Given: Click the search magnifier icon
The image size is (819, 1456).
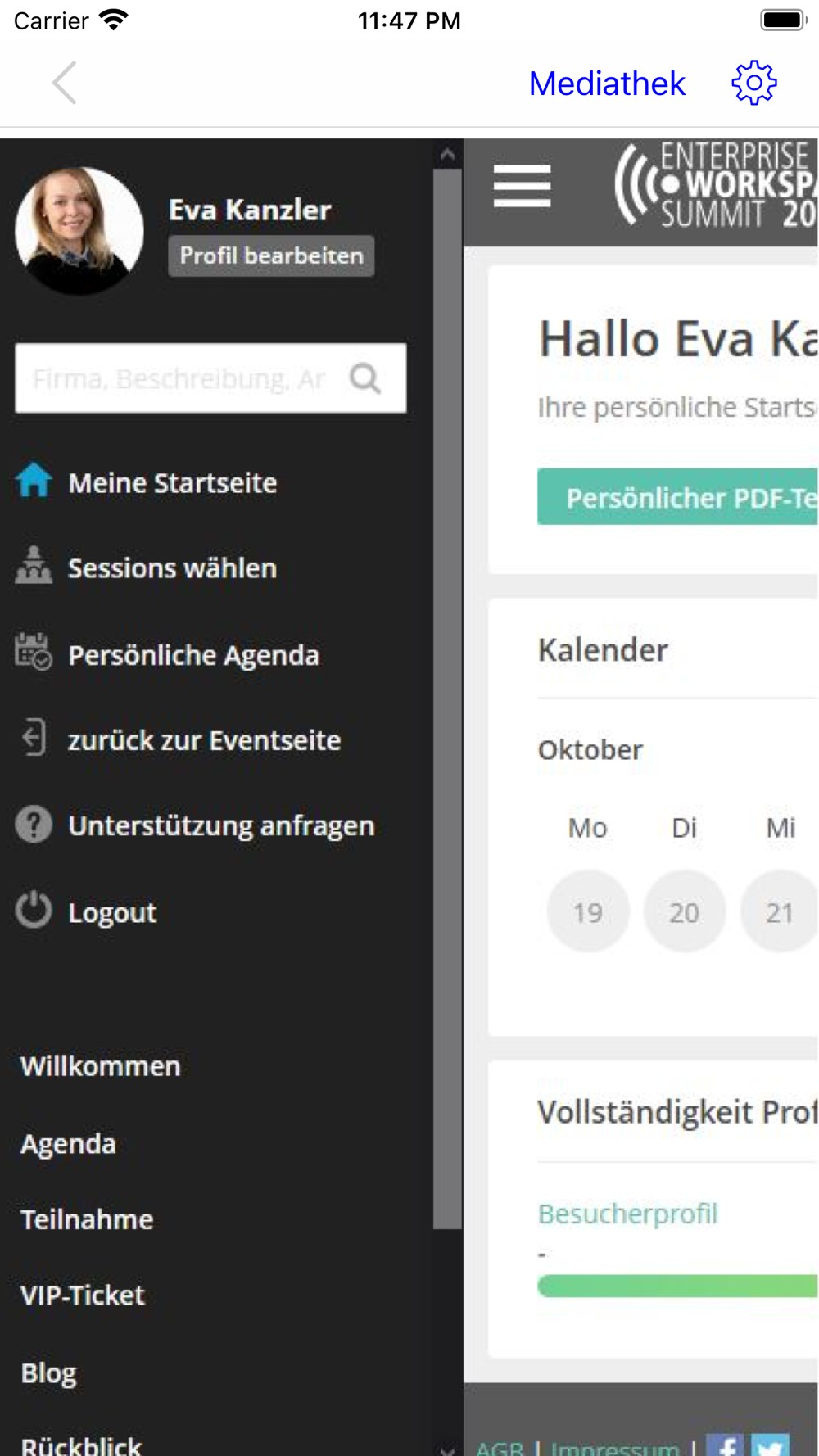Looking at the screenshot, I should (365, 378).
